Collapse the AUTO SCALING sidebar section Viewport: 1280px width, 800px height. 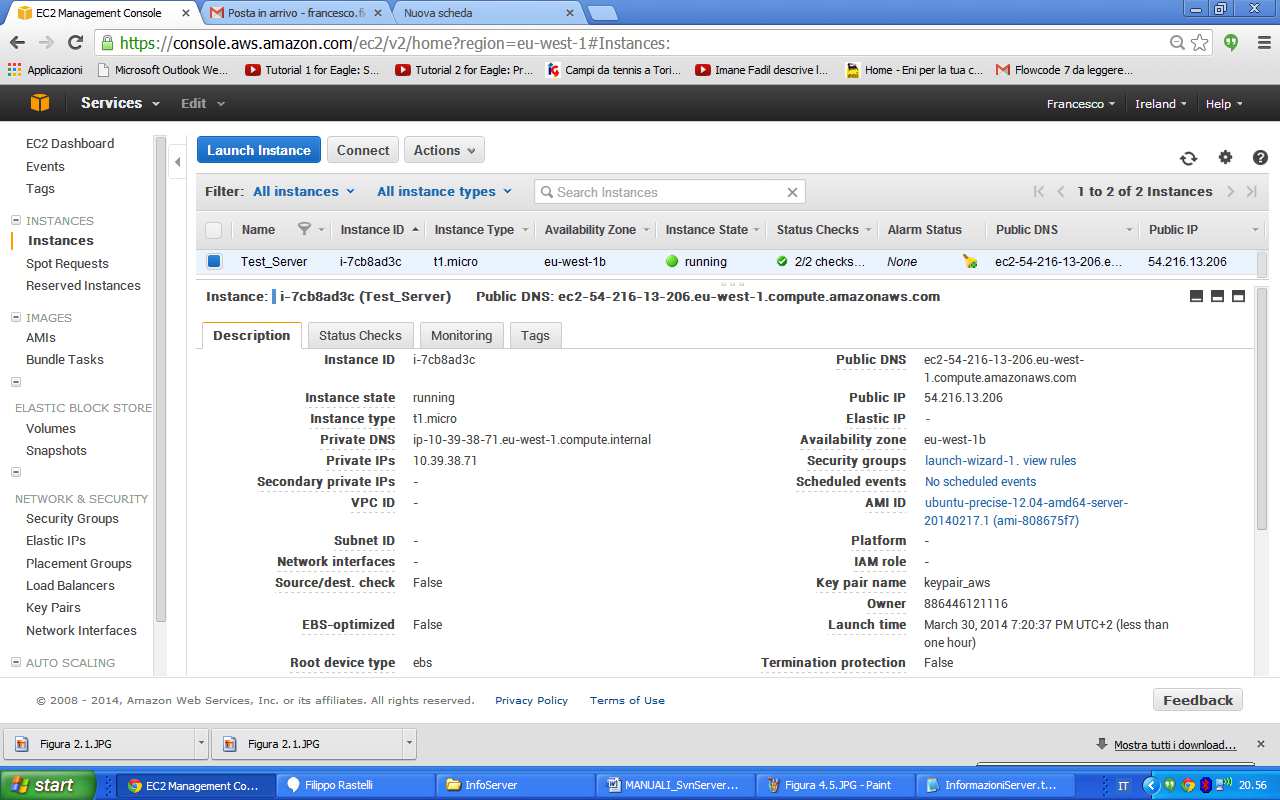[x=16, y=662]
